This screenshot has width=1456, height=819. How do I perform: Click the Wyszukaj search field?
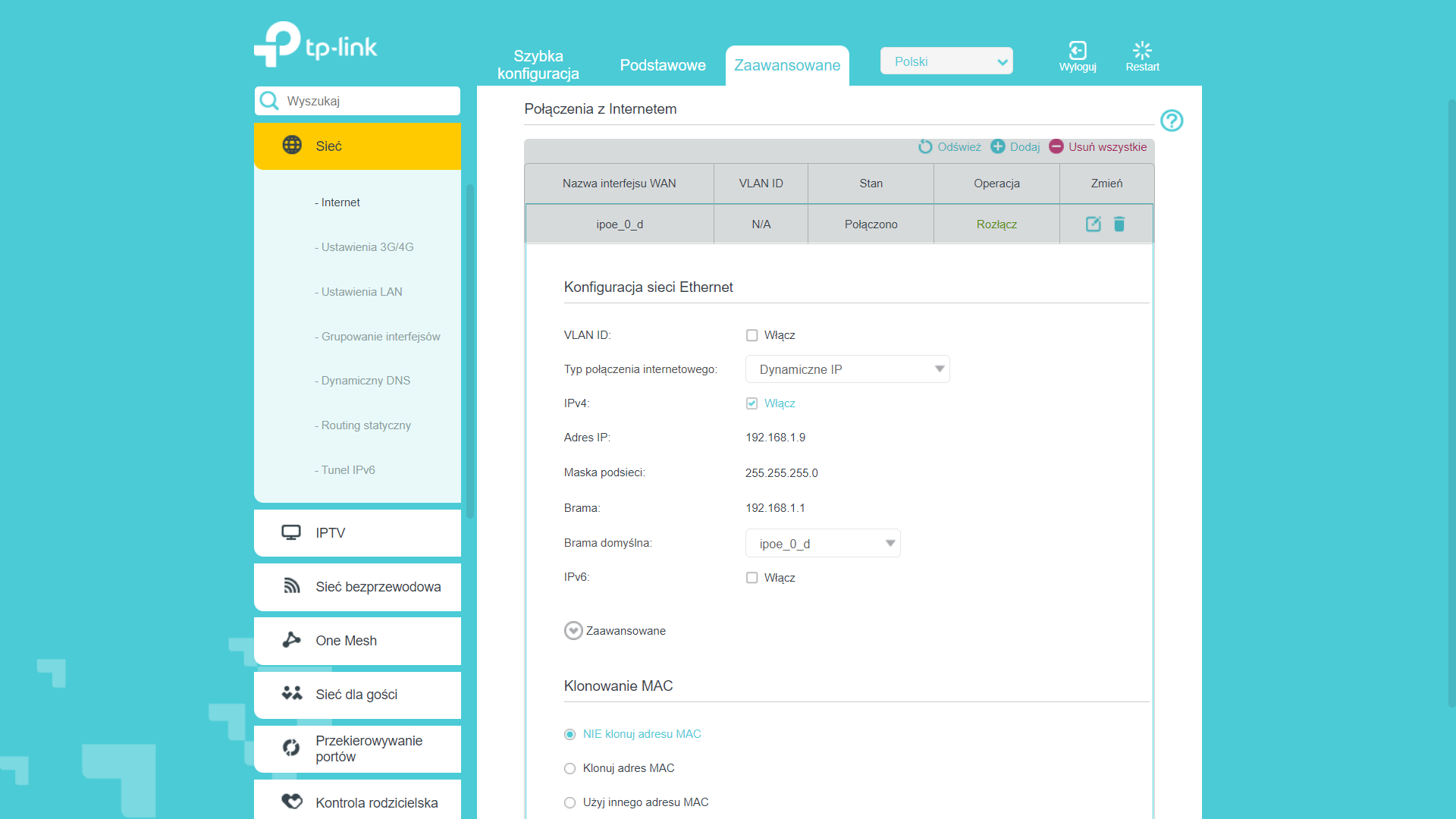pyautogui.click(x=357, y=101)
